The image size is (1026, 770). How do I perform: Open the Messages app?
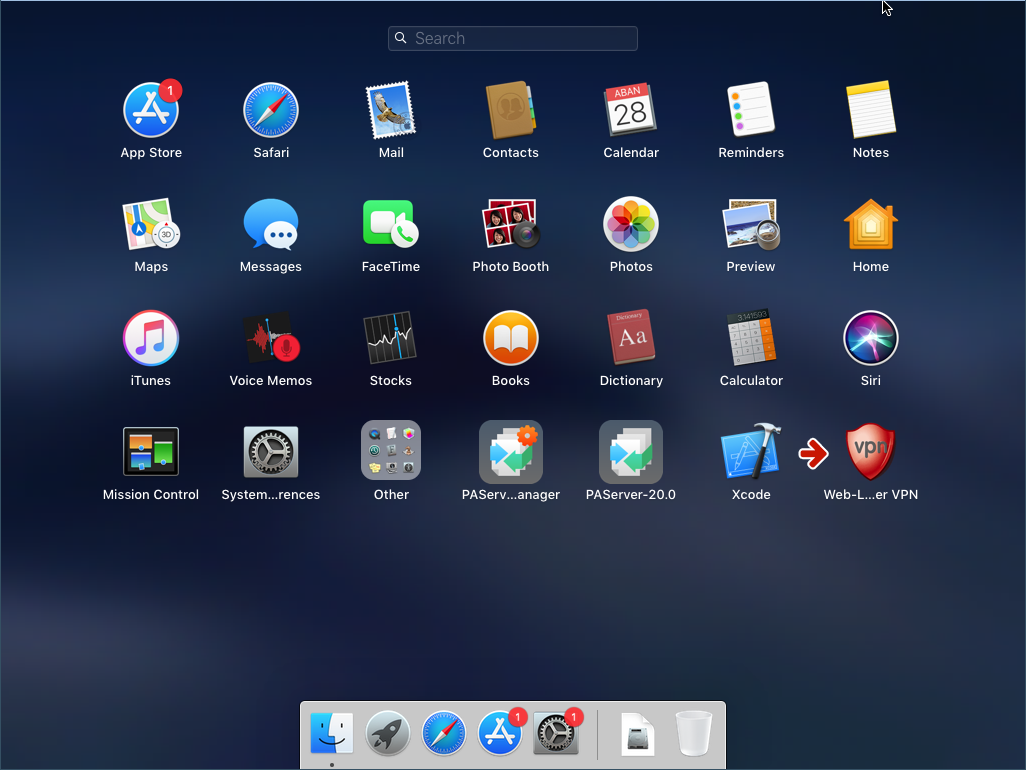(271, 224)
